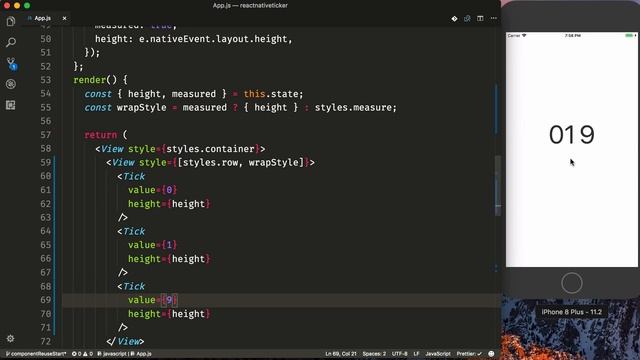The image size is (640, 360).
Task: Place cursor on render() method name
Action: click(89, 80)
